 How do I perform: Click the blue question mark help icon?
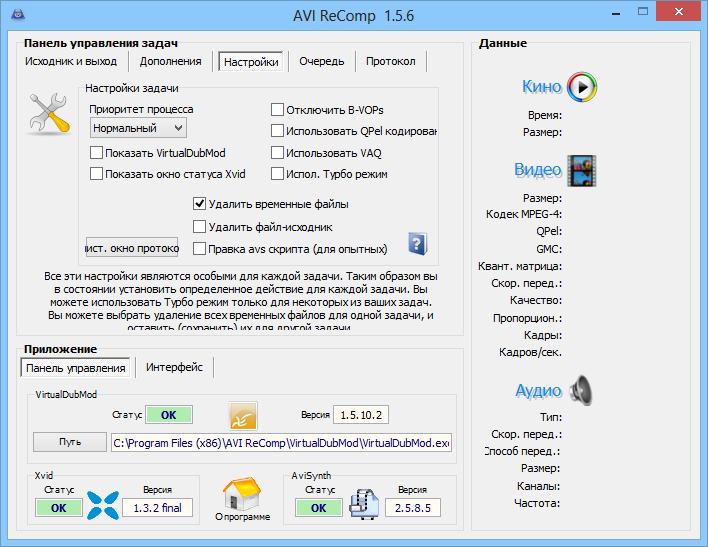[417, 244]
